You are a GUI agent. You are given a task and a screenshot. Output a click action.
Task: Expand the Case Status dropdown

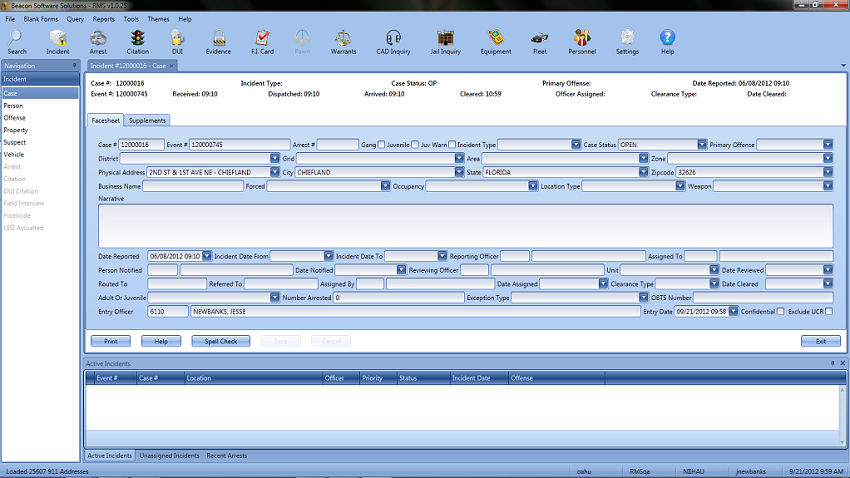click(x=703, y=145)
